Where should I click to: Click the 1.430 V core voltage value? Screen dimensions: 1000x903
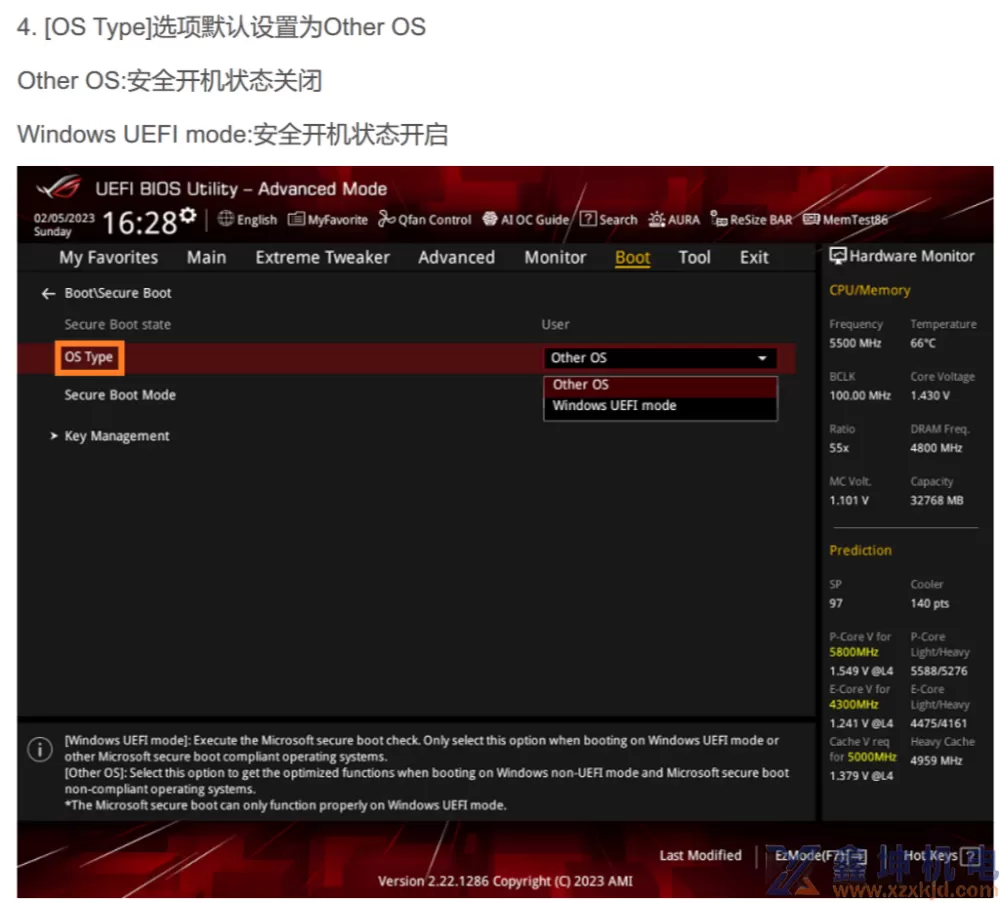point(930,396)
